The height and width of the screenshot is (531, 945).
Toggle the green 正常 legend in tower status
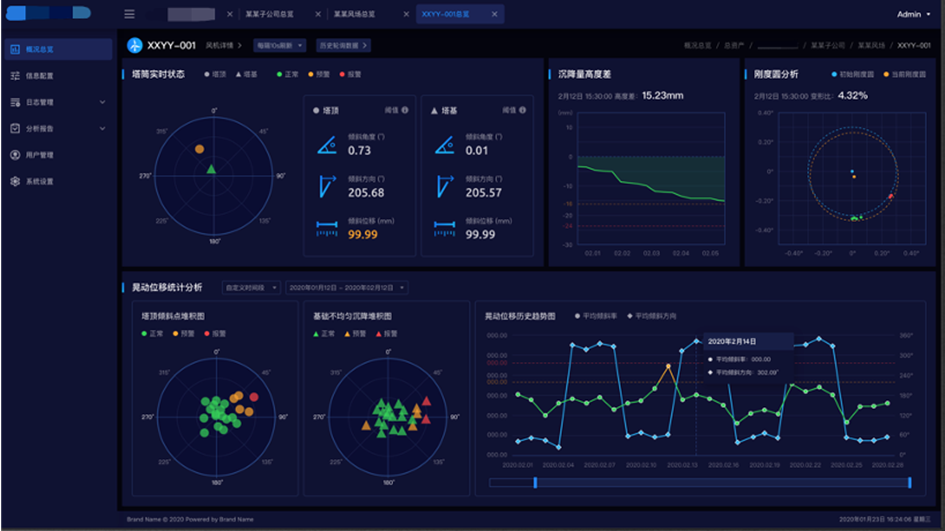coord(287,75)
